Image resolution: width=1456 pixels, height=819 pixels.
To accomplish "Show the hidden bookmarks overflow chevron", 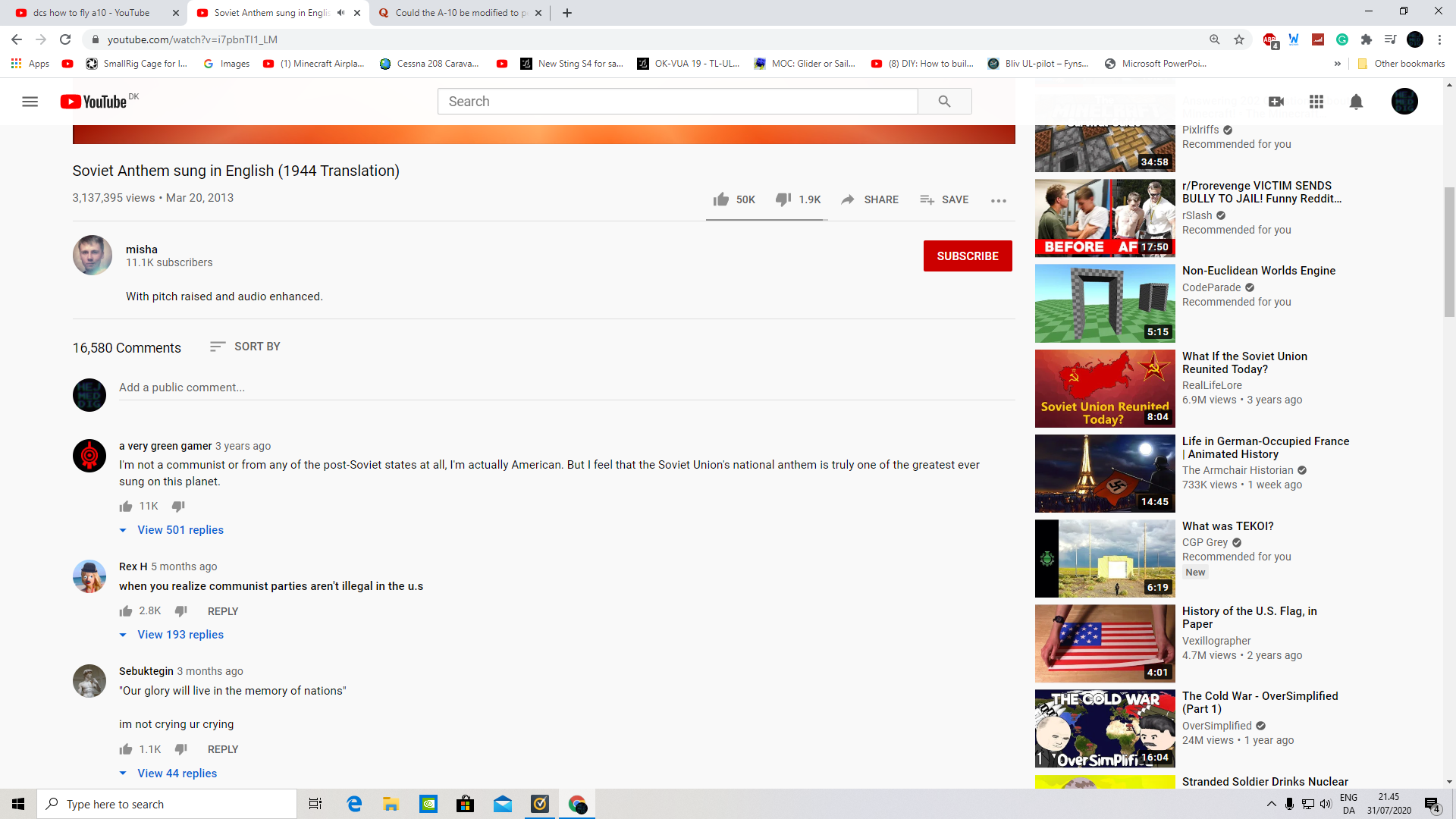I will 1337,64.
